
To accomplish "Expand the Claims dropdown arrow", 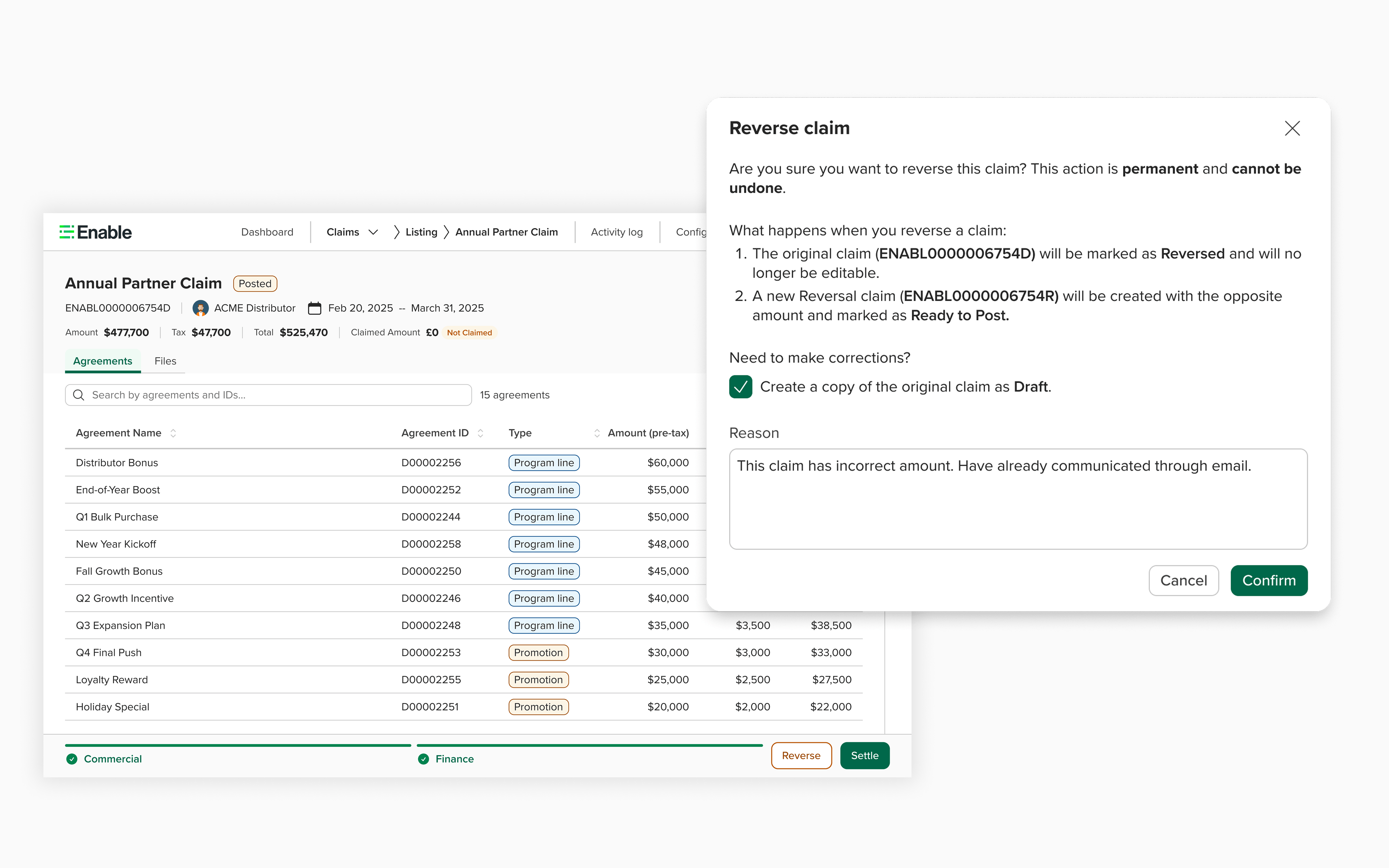I will pyautogui.click(x=373, y=232).
